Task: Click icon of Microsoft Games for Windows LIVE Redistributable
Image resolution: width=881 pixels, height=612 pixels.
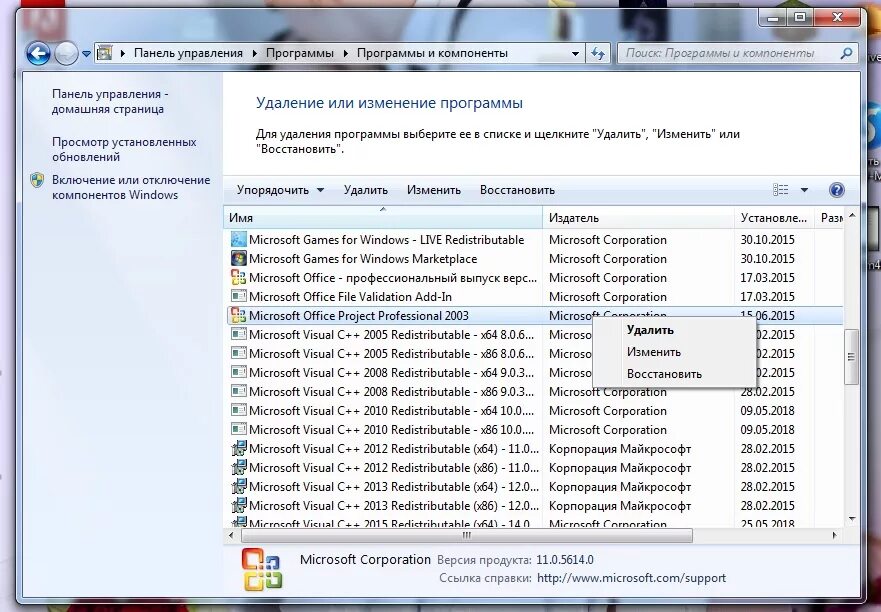Action: (239, 239)
